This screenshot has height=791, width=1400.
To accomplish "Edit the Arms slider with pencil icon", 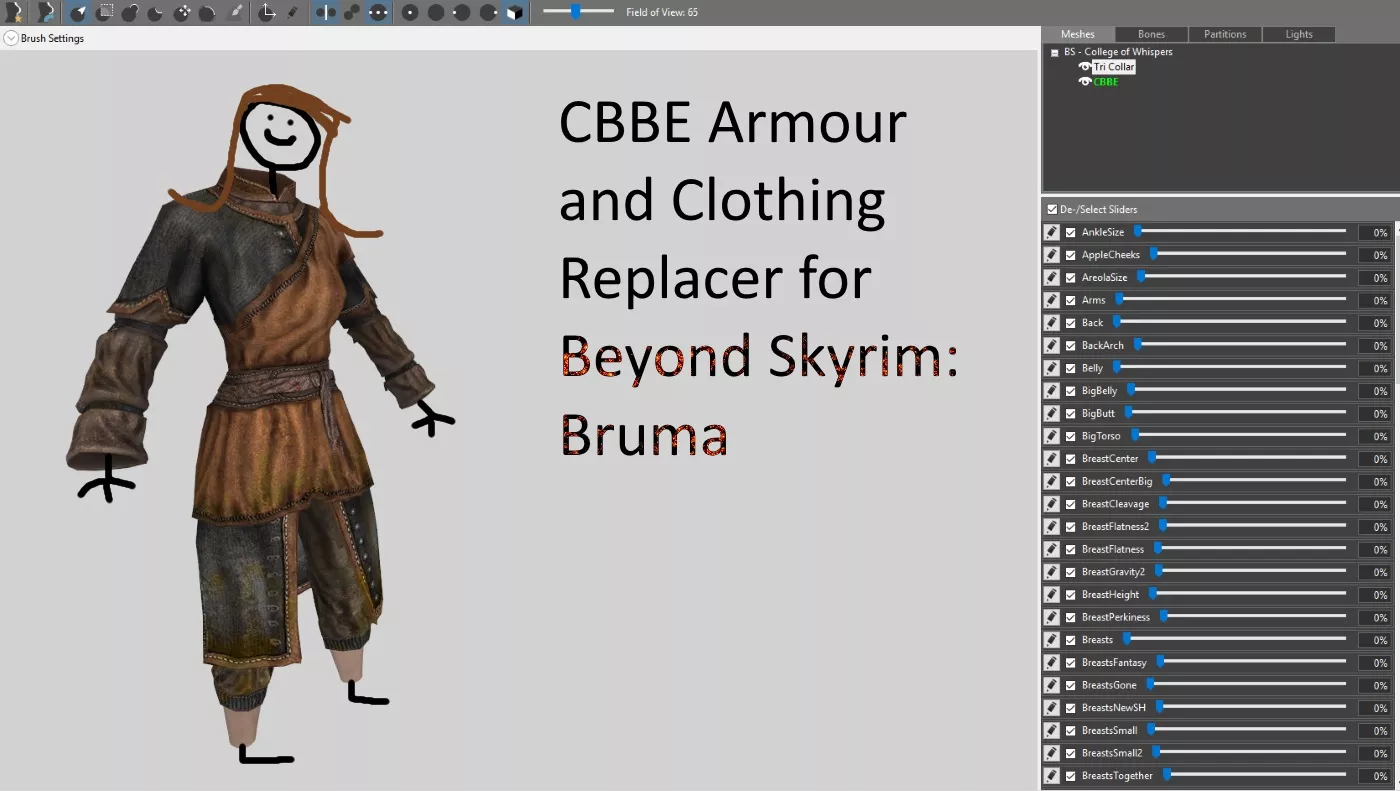I will tap(1052, 300).
